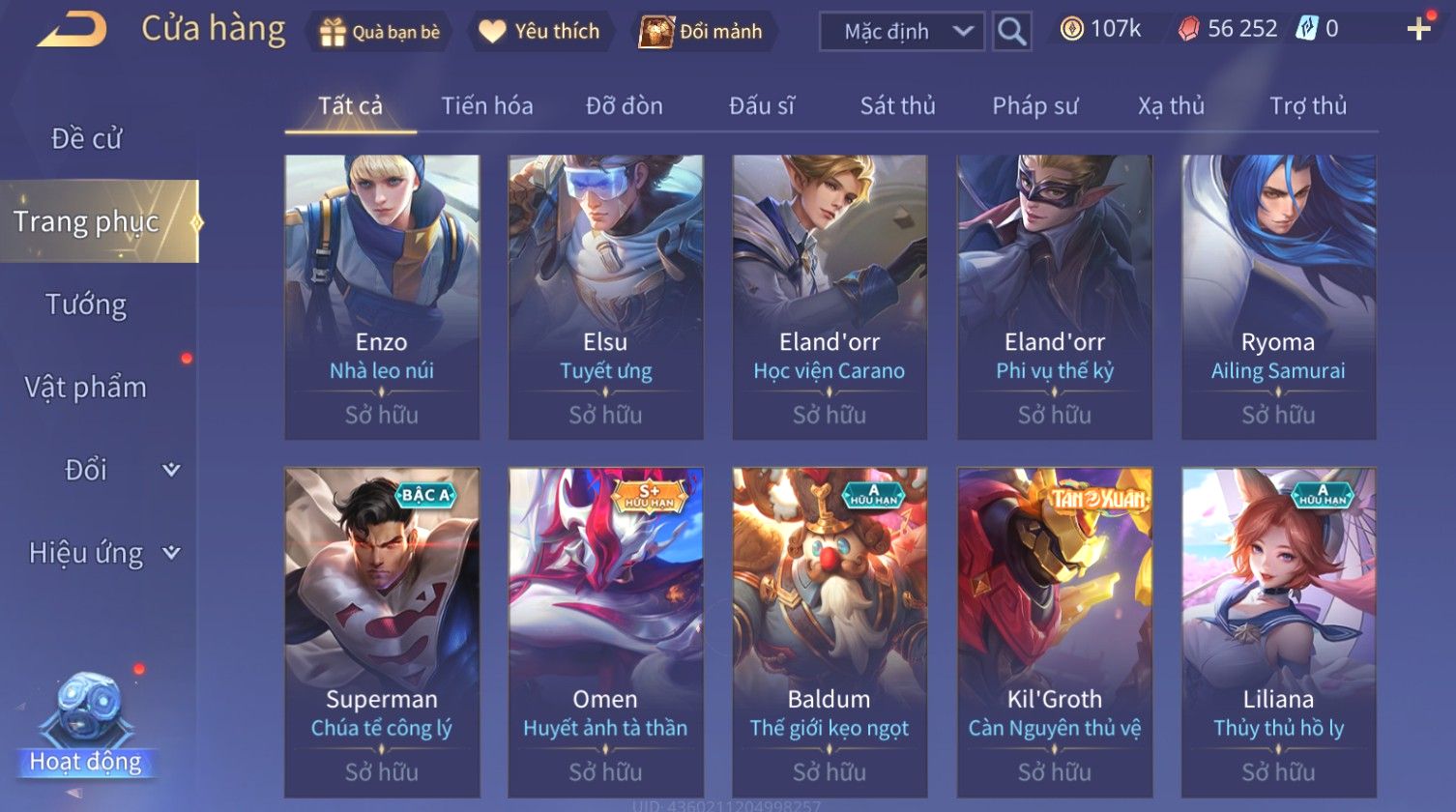The image size is (1456, 812).
Task: Switch to the Sát thủ tab
Action: point(897,105)
